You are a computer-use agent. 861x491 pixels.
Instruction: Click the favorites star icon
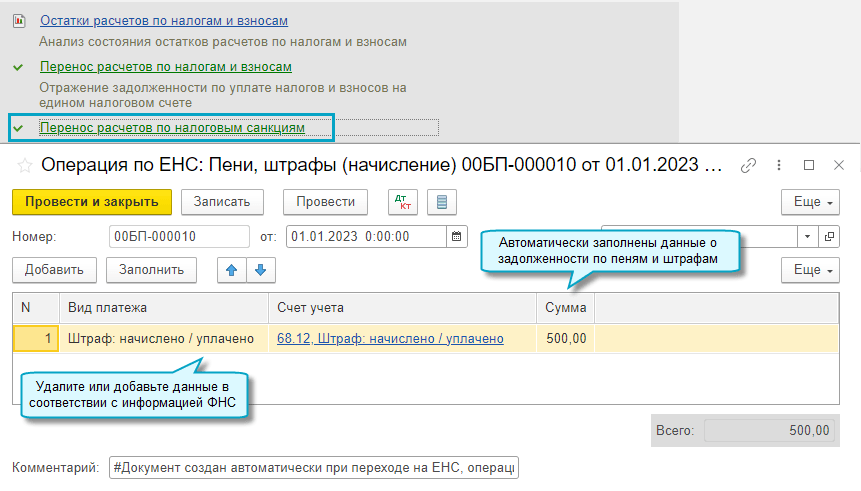(x=23, y=165)
